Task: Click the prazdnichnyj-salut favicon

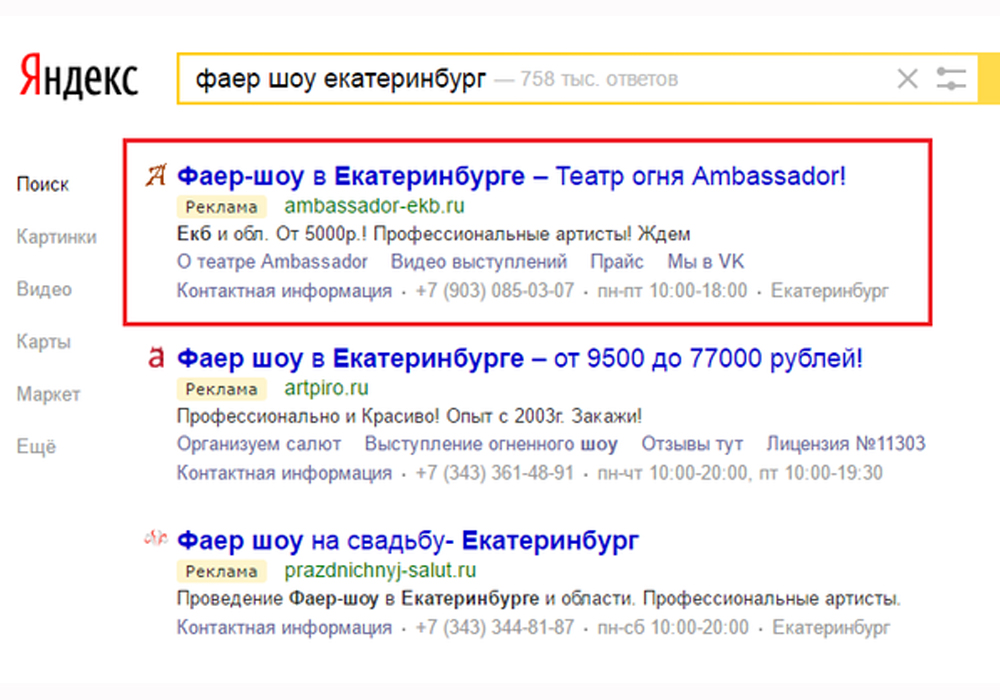Action: point(156,539)
